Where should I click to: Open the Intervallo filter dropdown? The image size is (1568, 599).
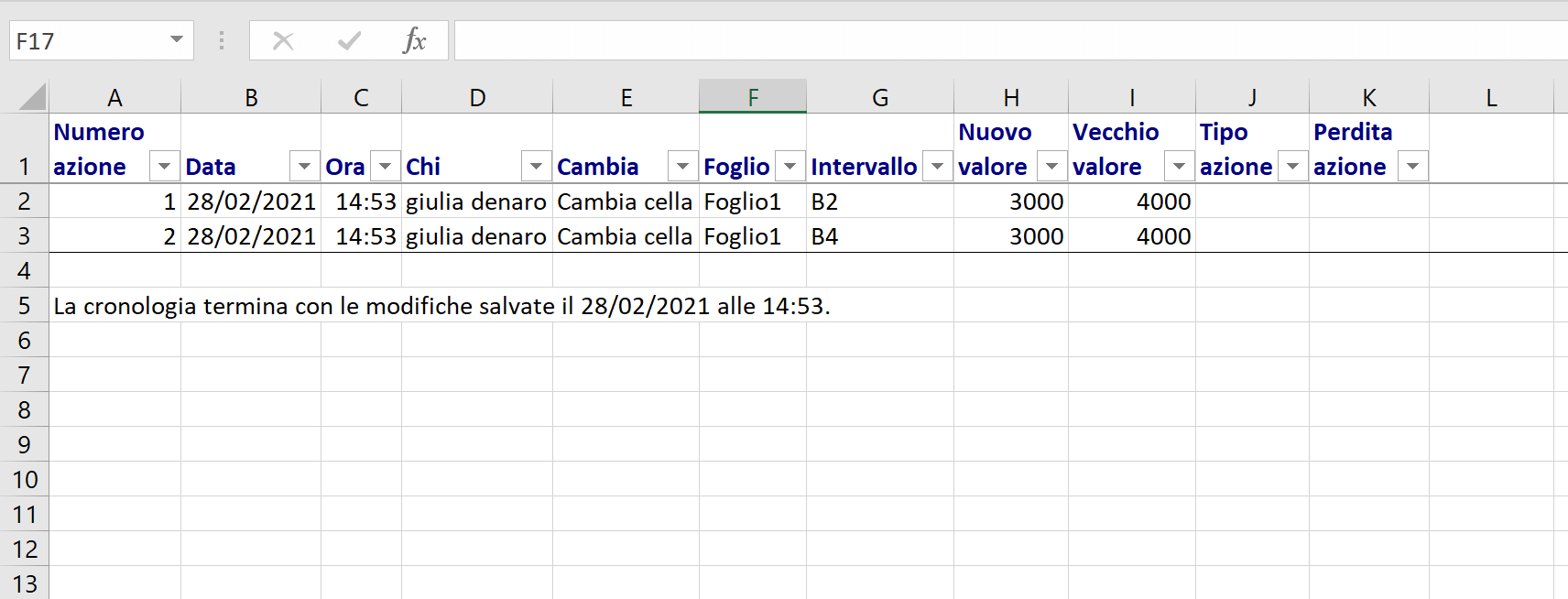pyautogui.click(x=937, y=166)
